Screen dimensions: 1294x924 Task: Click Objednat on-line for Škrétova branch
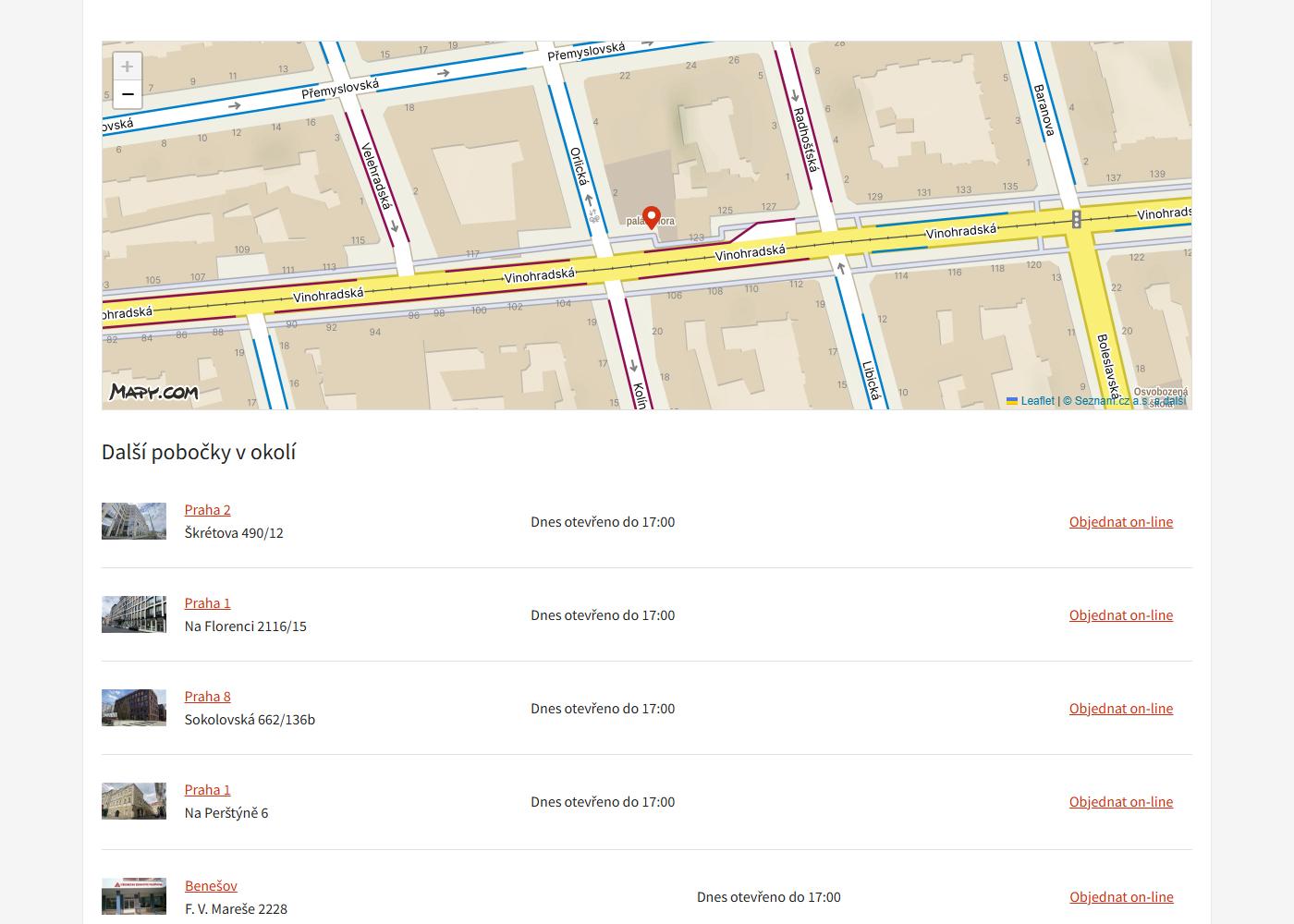click(x=1121, y=521)
